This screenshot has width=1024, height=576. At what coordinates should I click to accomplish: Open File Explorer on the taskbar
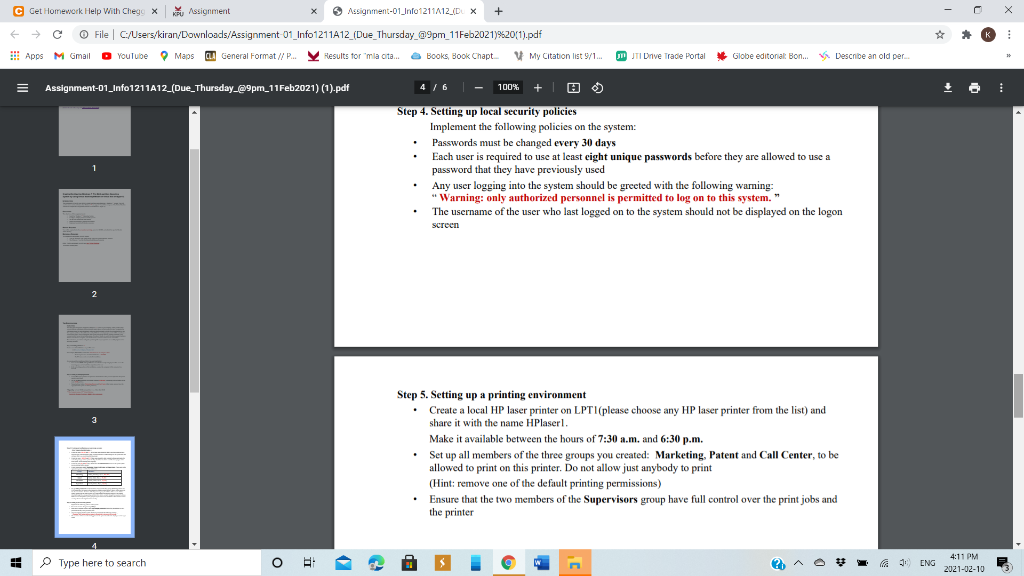coord(575,563)
